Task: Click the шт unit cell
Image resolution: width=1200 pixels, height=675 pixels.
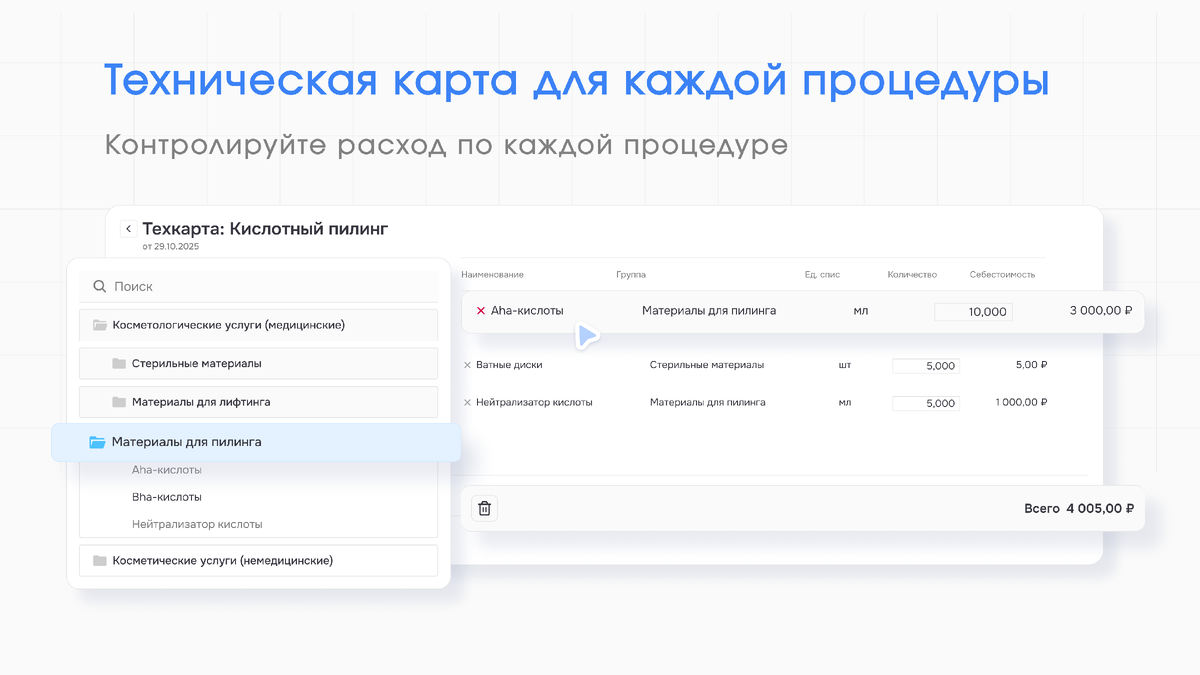Action: (x=845, y=365)
